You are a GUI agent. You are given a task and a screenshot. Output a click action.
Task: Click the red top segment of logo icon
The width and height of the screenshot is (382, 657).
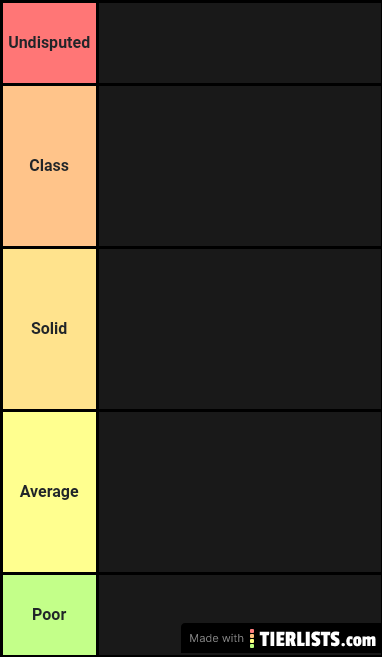click(252, 631)
